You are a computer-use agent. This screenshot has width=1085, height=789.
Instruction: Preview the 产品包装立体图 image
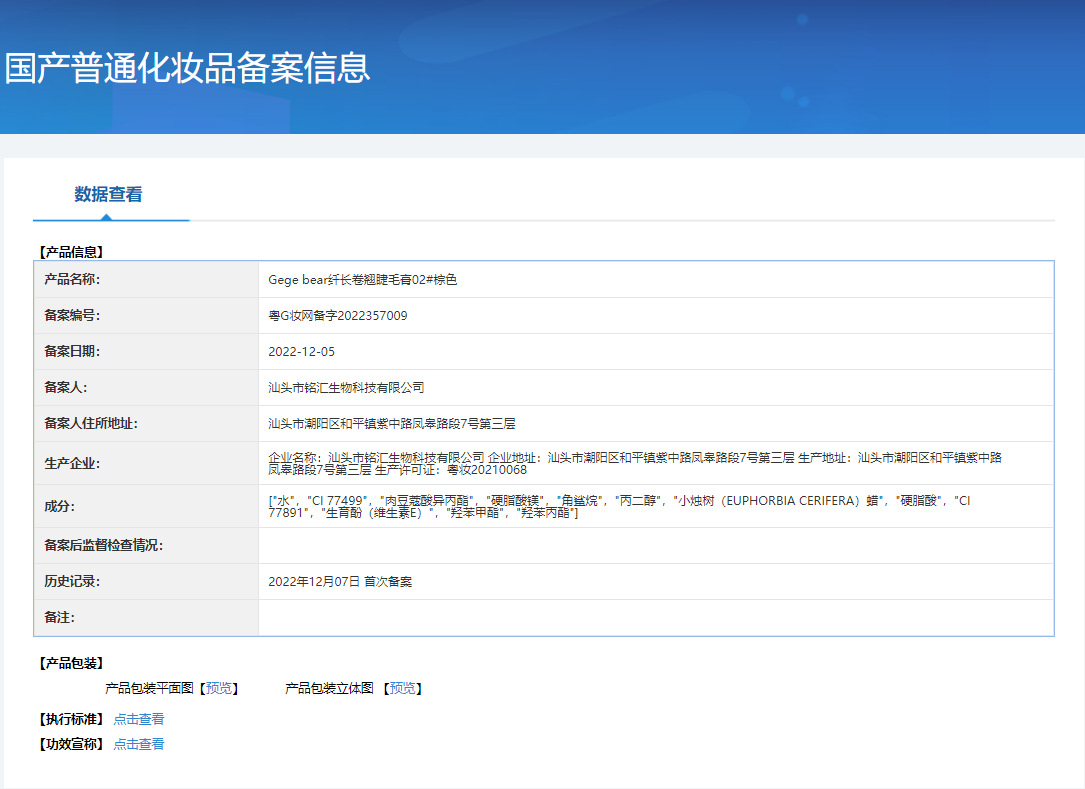403,688
